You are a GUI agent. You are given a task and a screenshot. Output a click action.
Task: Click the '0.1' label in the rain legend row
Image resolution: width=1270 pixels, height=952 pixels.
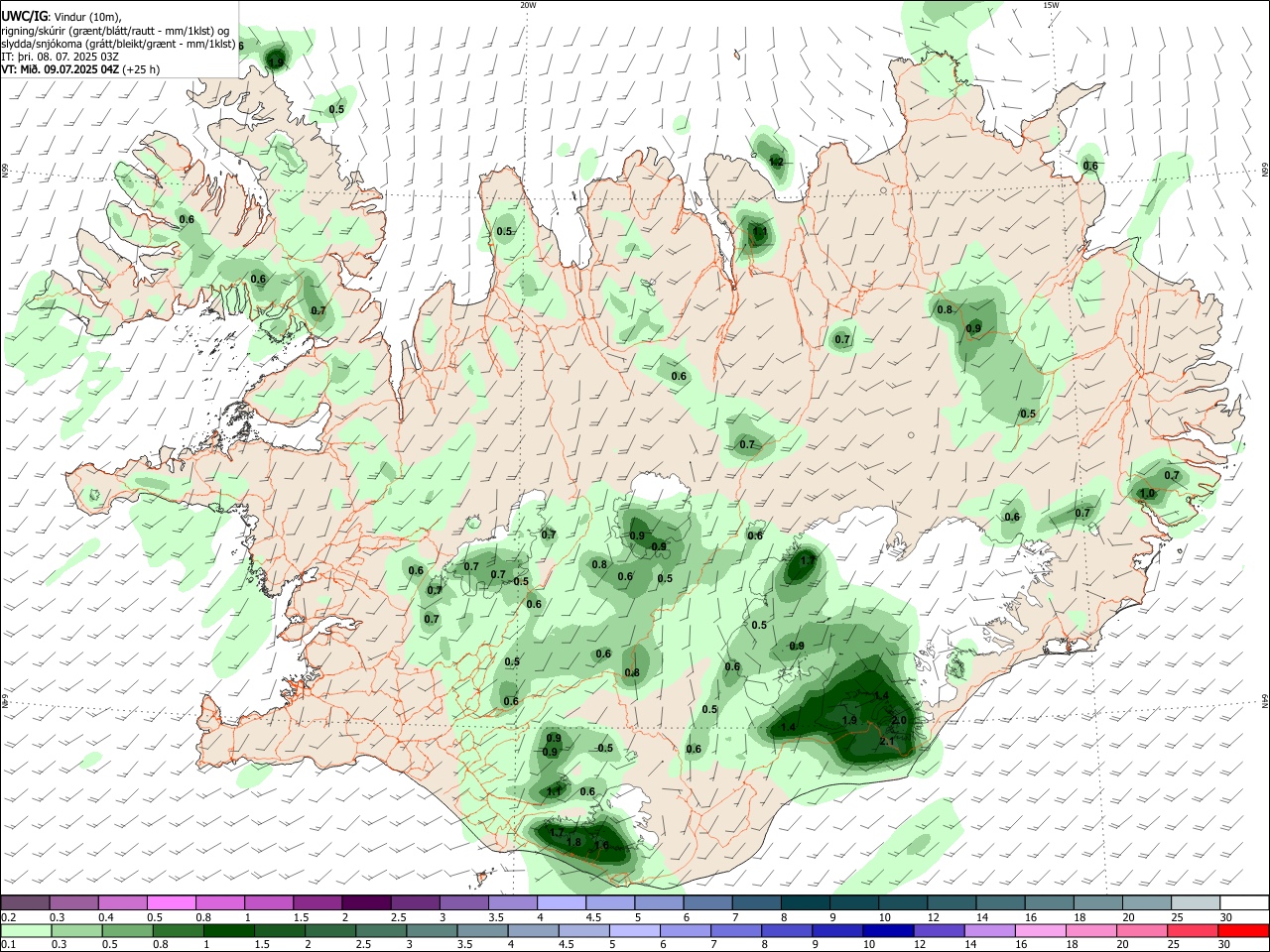click(9, 945)
